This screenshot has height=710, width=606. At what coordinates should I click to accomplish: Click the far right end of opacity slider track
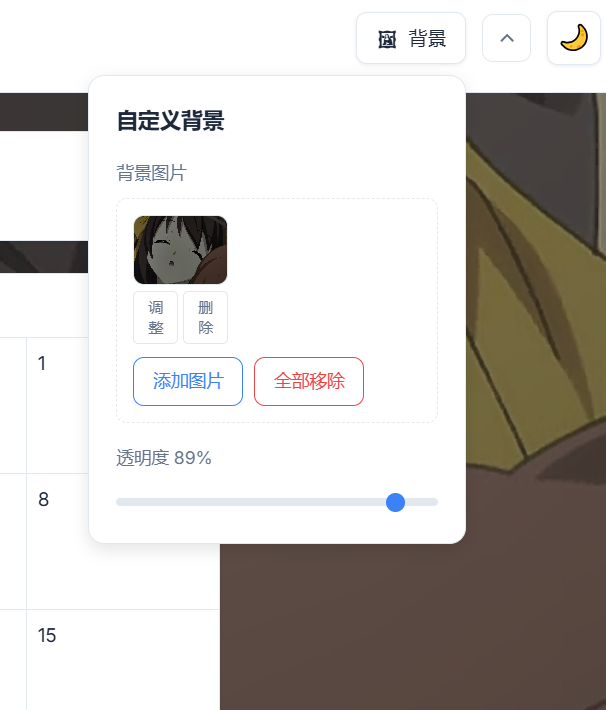click(434, 502)
